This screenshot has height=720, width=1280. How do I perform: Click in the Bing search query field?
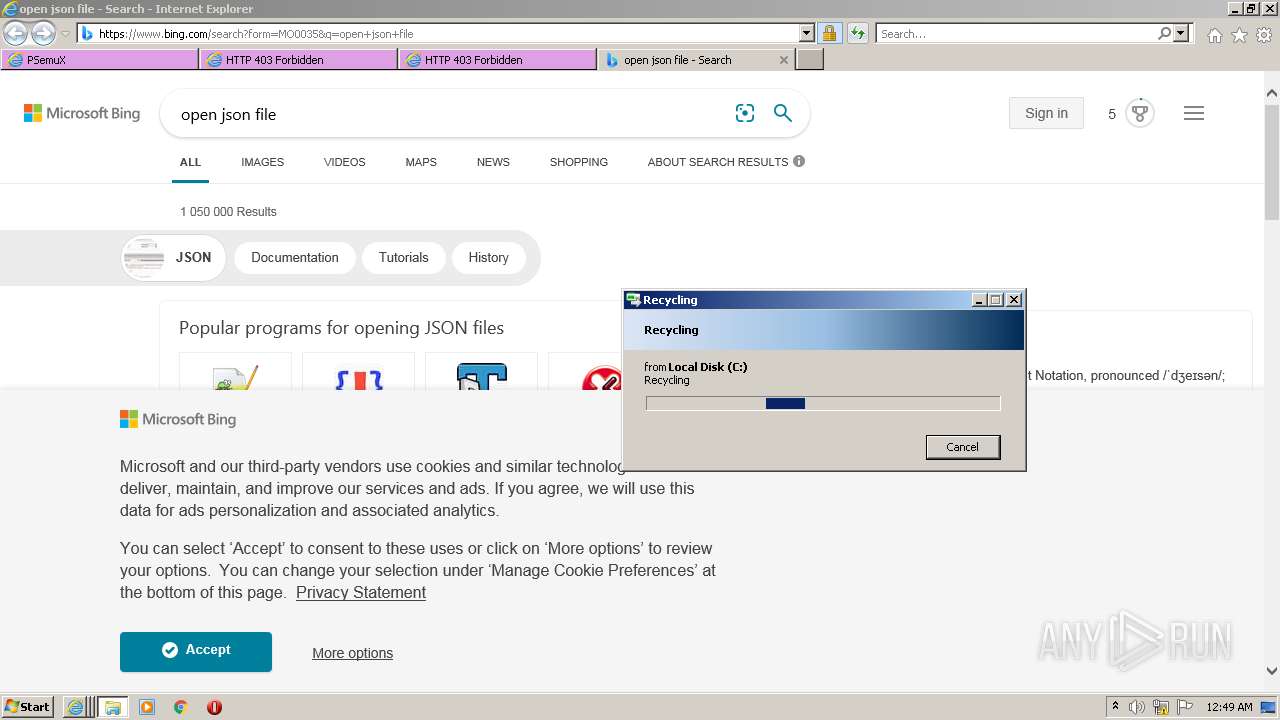coord(450,114)
